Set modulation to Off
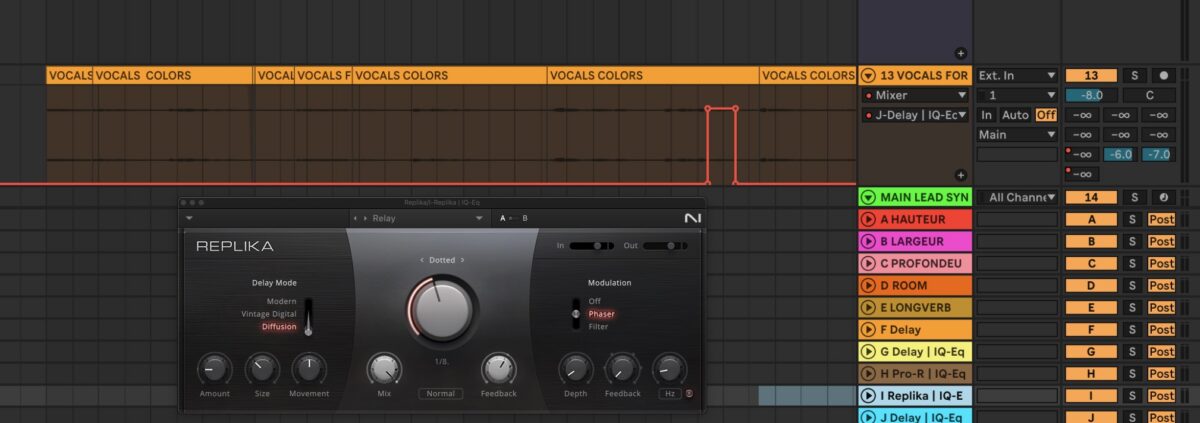Image resolution: width=1200 pixels, height=423 pixels. (594, 301)
